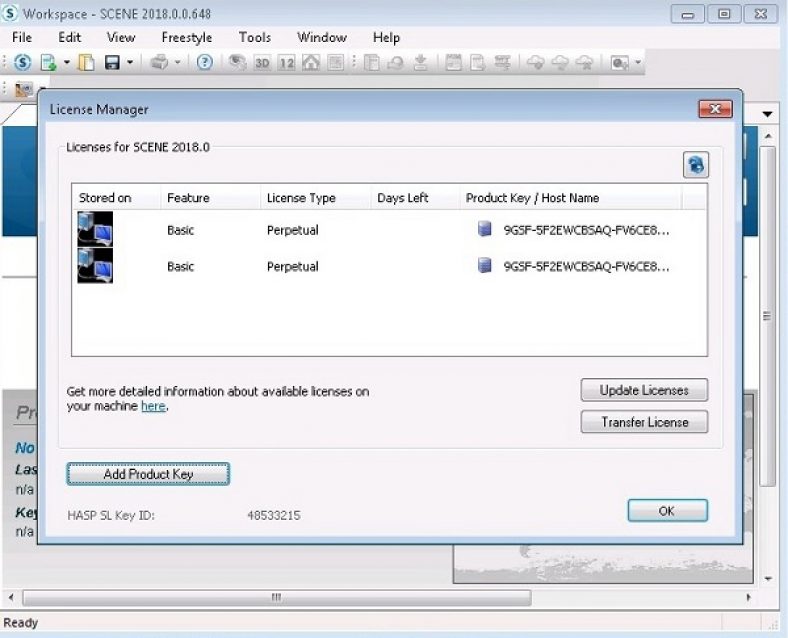
Task: Click the horizontal scrollbar at the bottom
Action: tap(275, 598)
